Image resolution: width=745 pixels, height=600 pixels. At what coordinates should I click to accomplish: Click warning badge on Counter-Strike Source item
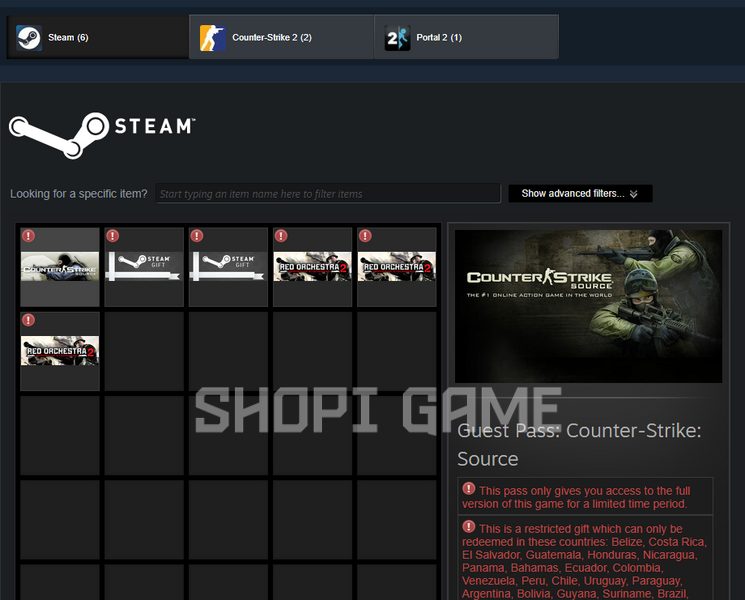click(x=29, y=236)
